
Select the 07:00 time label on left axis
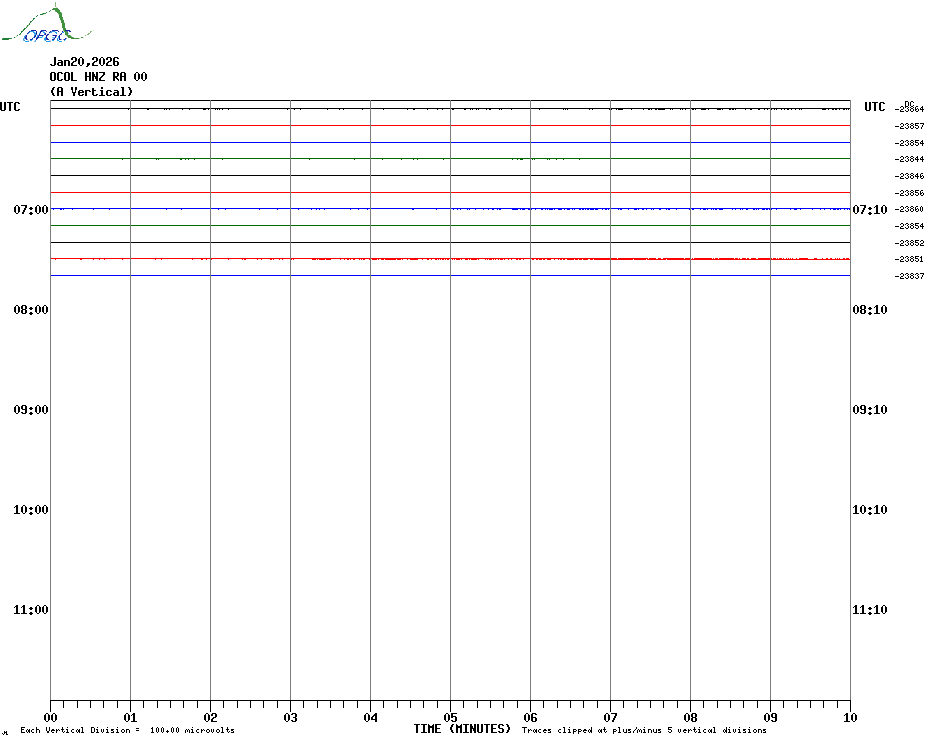[x=31, y=209]
